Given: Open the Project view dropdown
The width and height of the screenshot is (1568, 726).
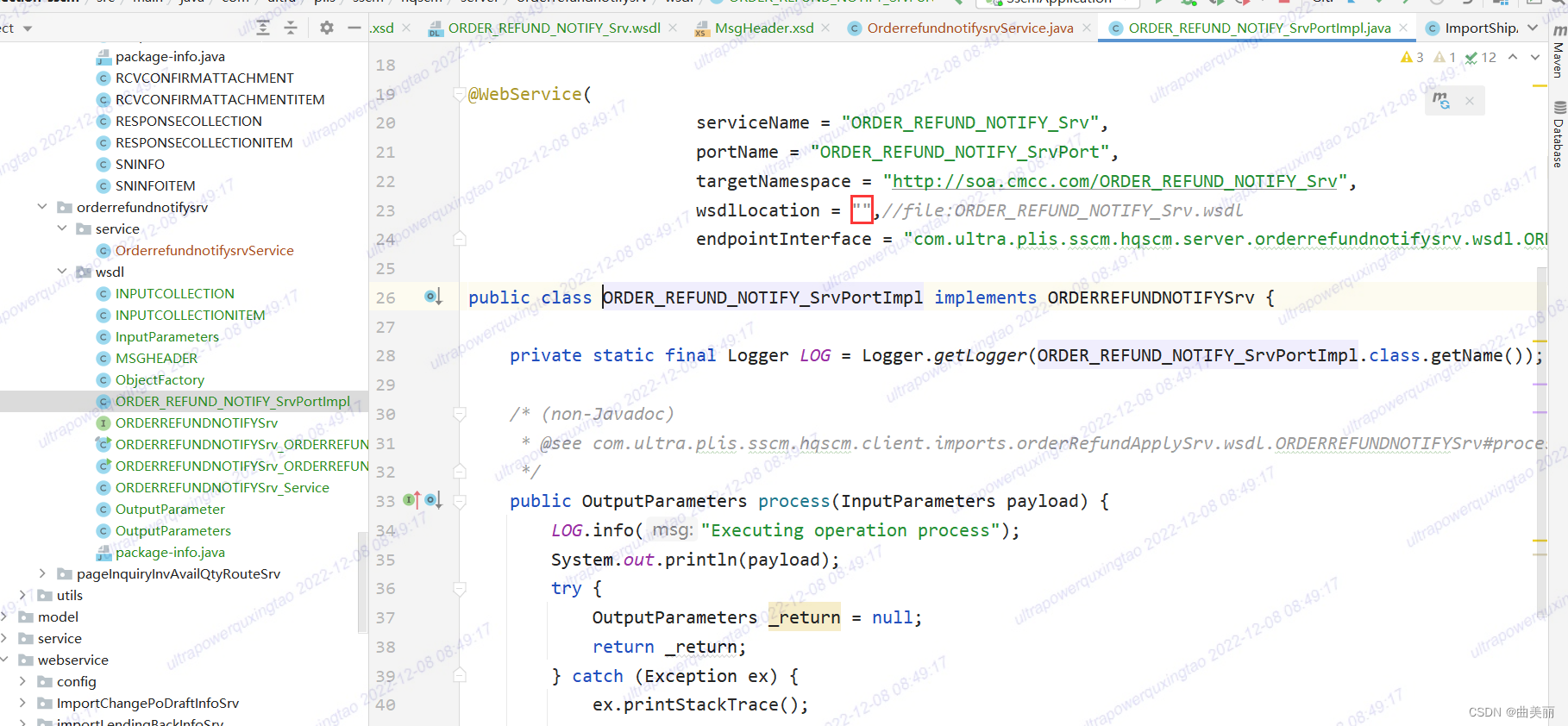Looking at the screenshot, I should (28, 28).
